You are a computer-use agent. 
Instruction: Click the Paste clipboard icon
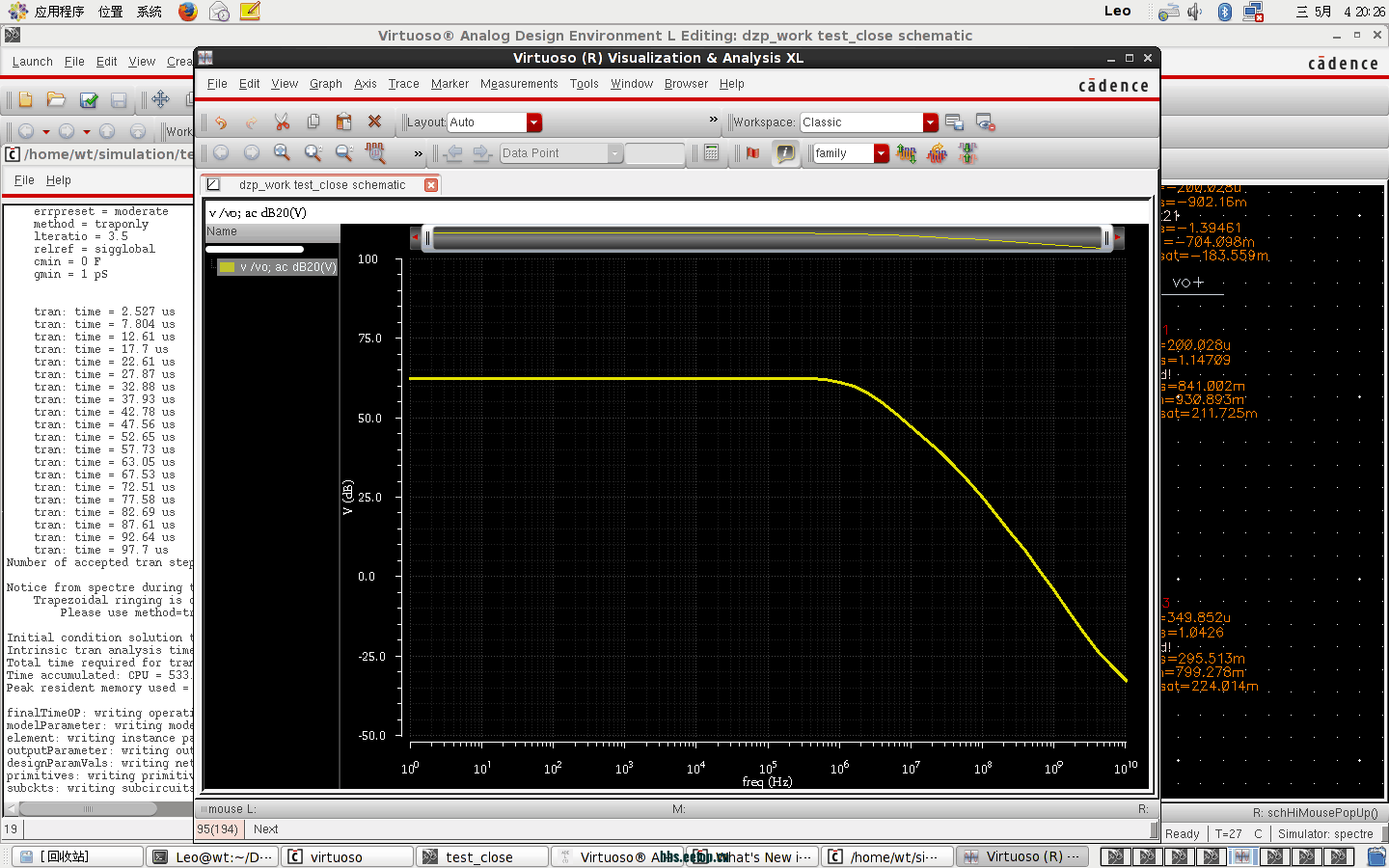click(x=343, y=122)
